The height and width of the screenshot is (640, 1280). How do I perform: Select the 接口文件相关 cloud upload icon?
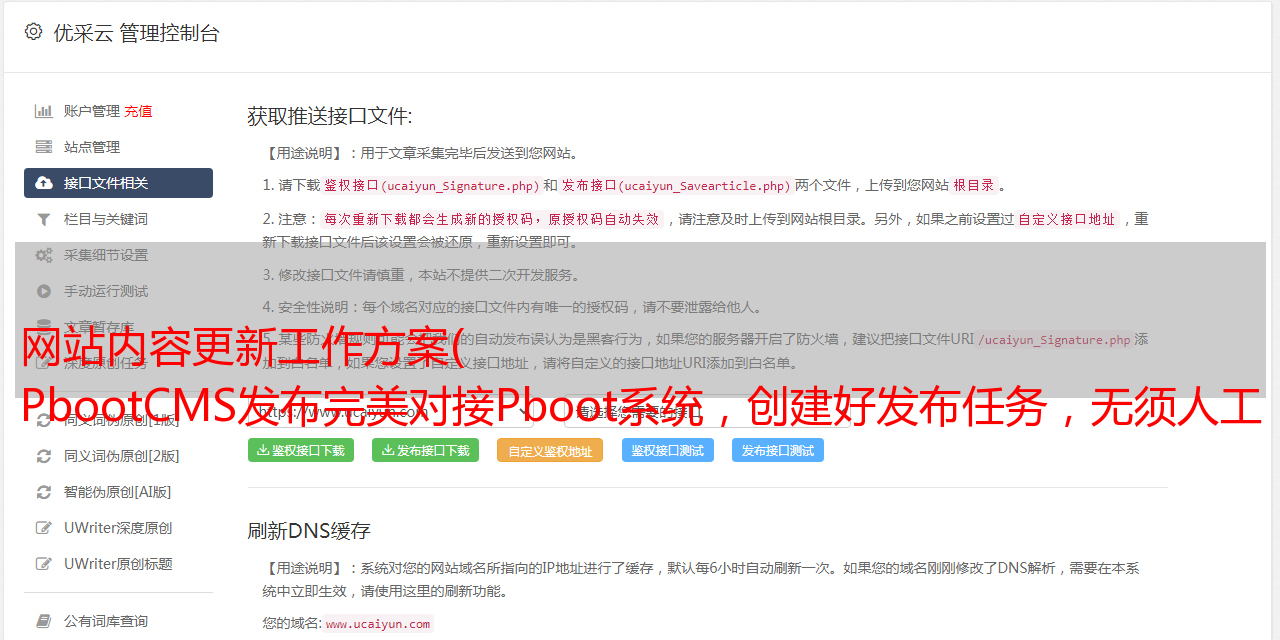[44, 183]
